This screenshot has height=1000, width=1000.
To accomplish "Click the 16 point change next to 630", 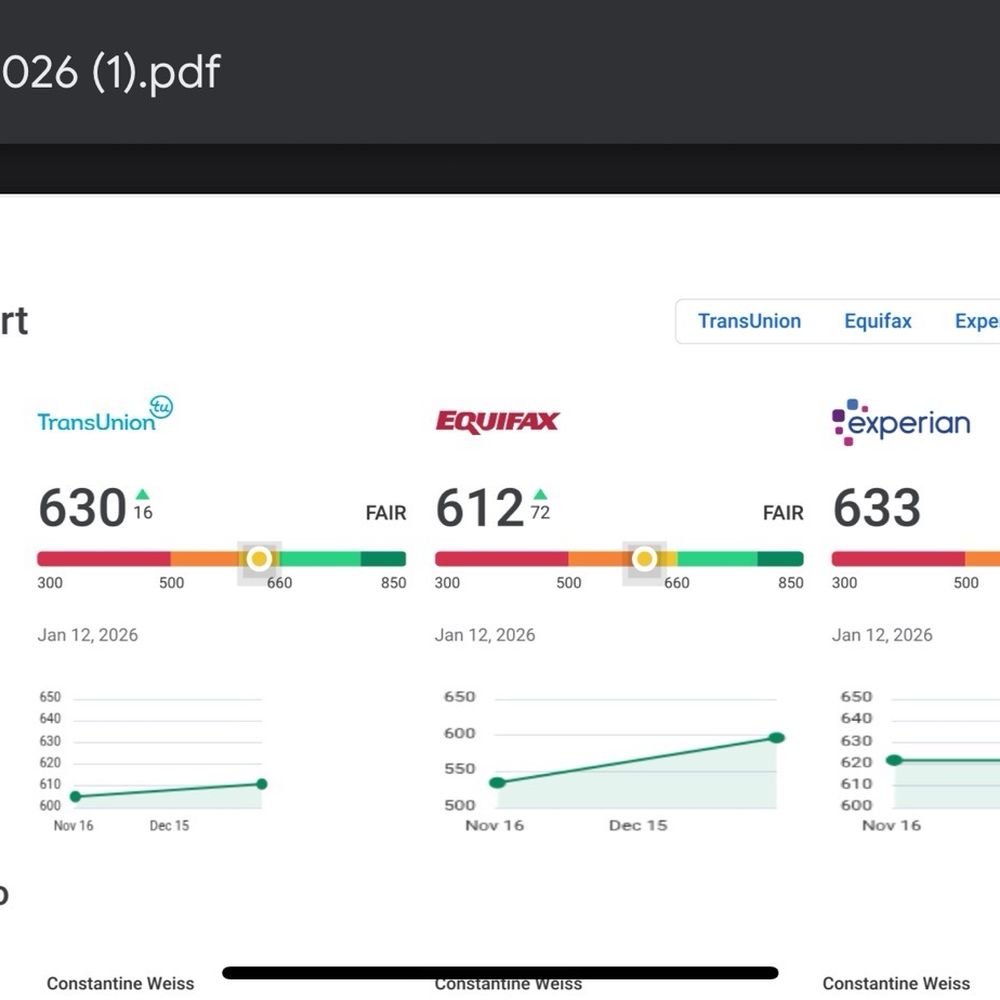I will [x=143, y=513].
